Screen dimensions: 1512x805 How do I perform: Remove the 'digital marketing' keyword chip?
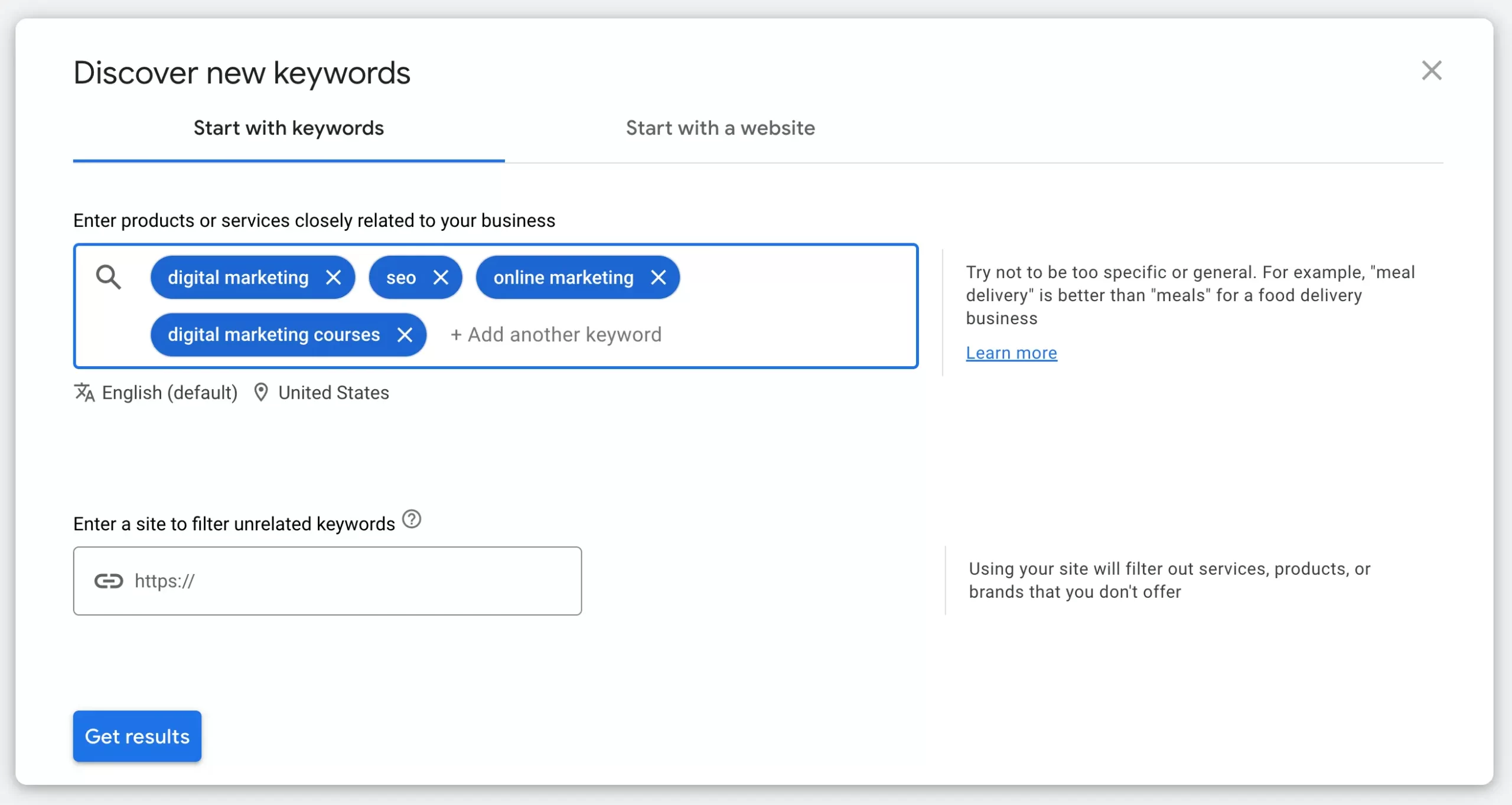(334, 278)
